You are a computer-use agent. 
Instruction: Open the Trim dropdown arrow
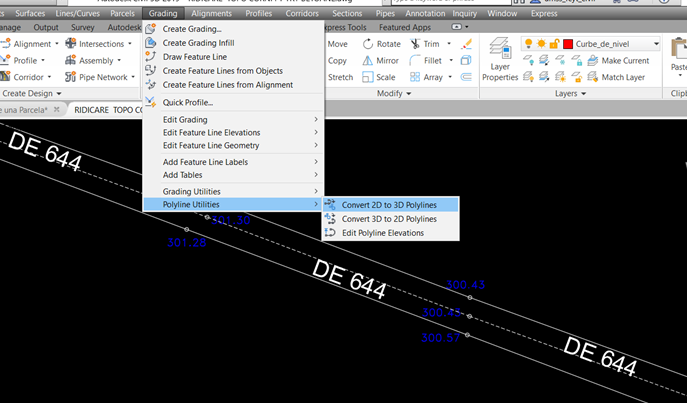[x=449, y=44]
